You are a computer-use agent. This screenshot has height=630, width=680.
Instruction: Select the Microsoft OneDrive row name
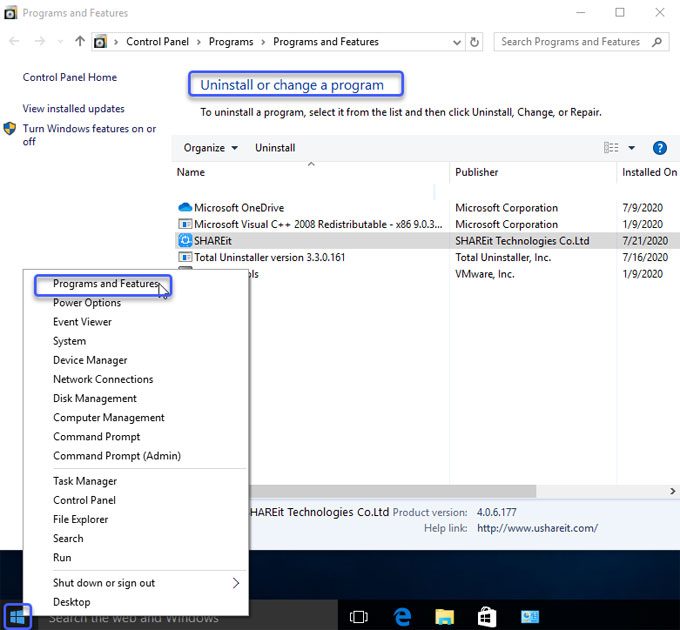tap(239, 208)
